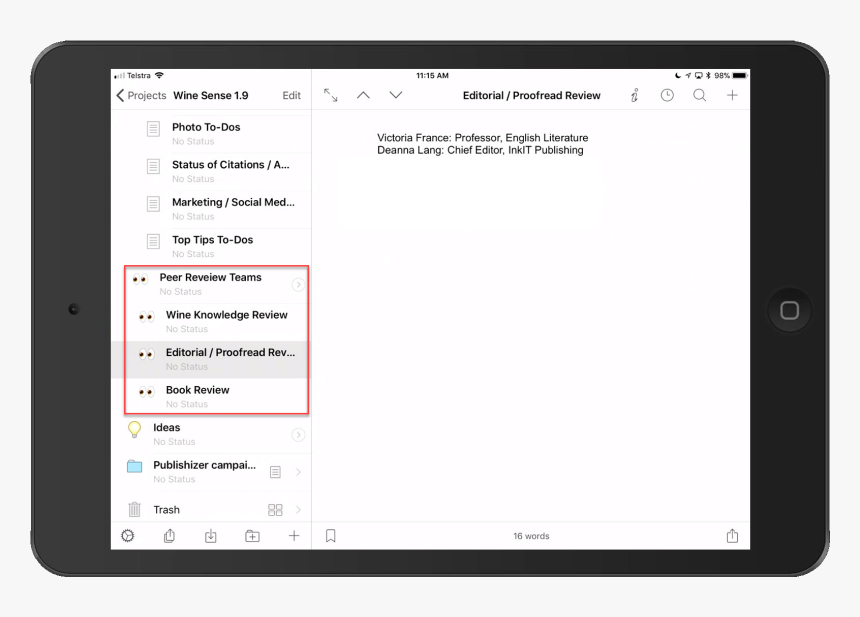The width and height of the screenshot is (860, 617).
Task: Select the Editorial / Proofread Review binder row
Action: click(x=211, y=359)
